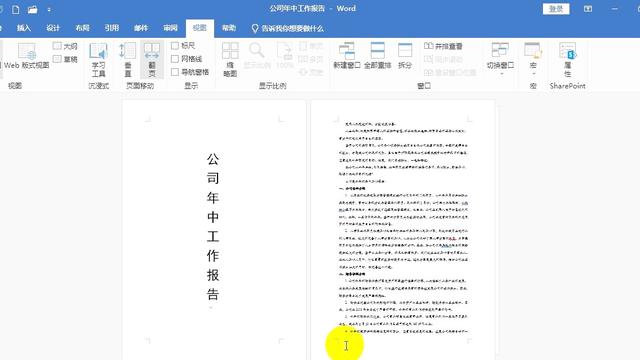Click the cover page with vertical title 公司年中工作报告
The height and width of the screenshot is (360, 640).
(x=214, y=230)
